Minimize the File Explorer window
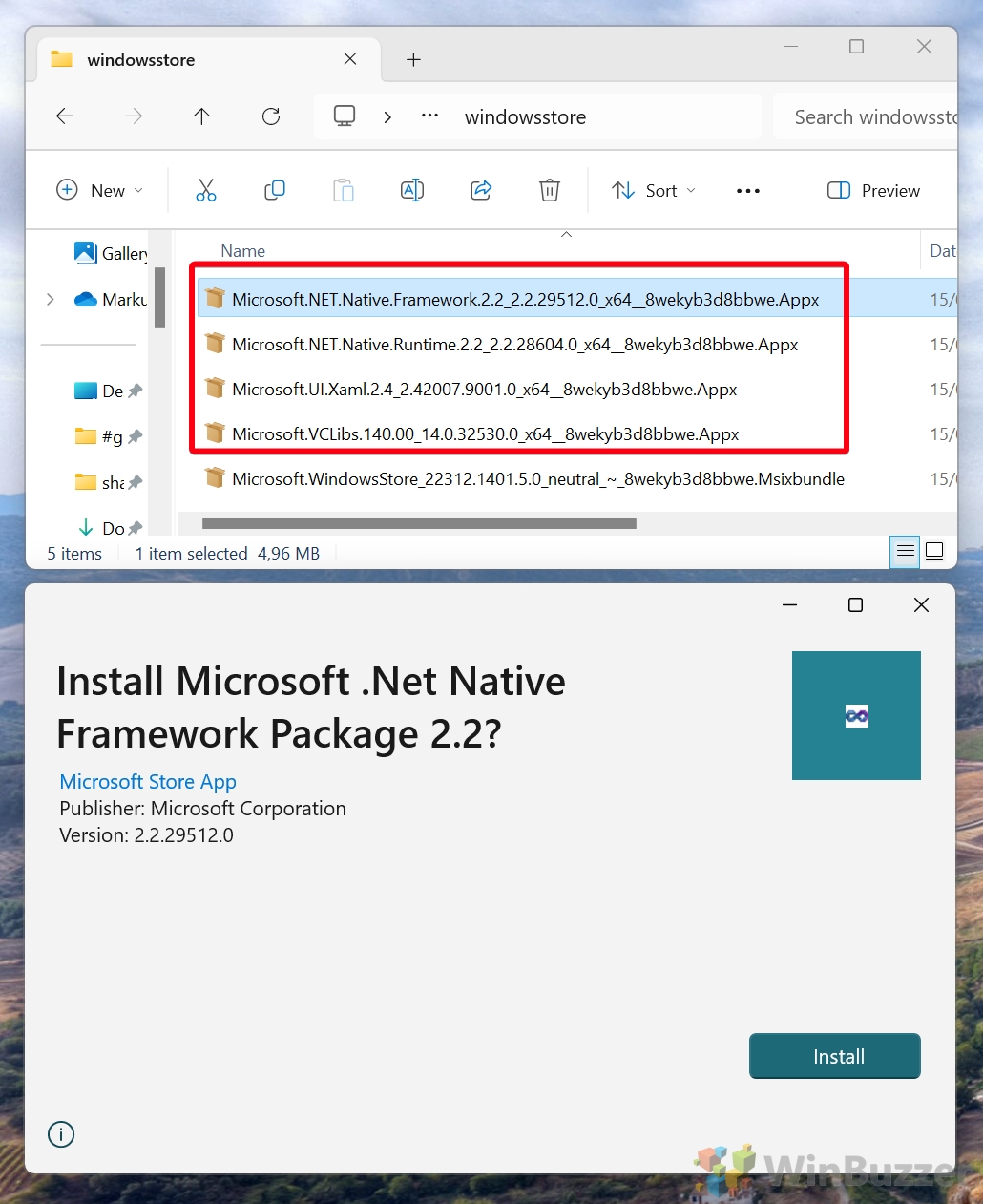This screenshot has width=983, height=1204. [790, 46]
